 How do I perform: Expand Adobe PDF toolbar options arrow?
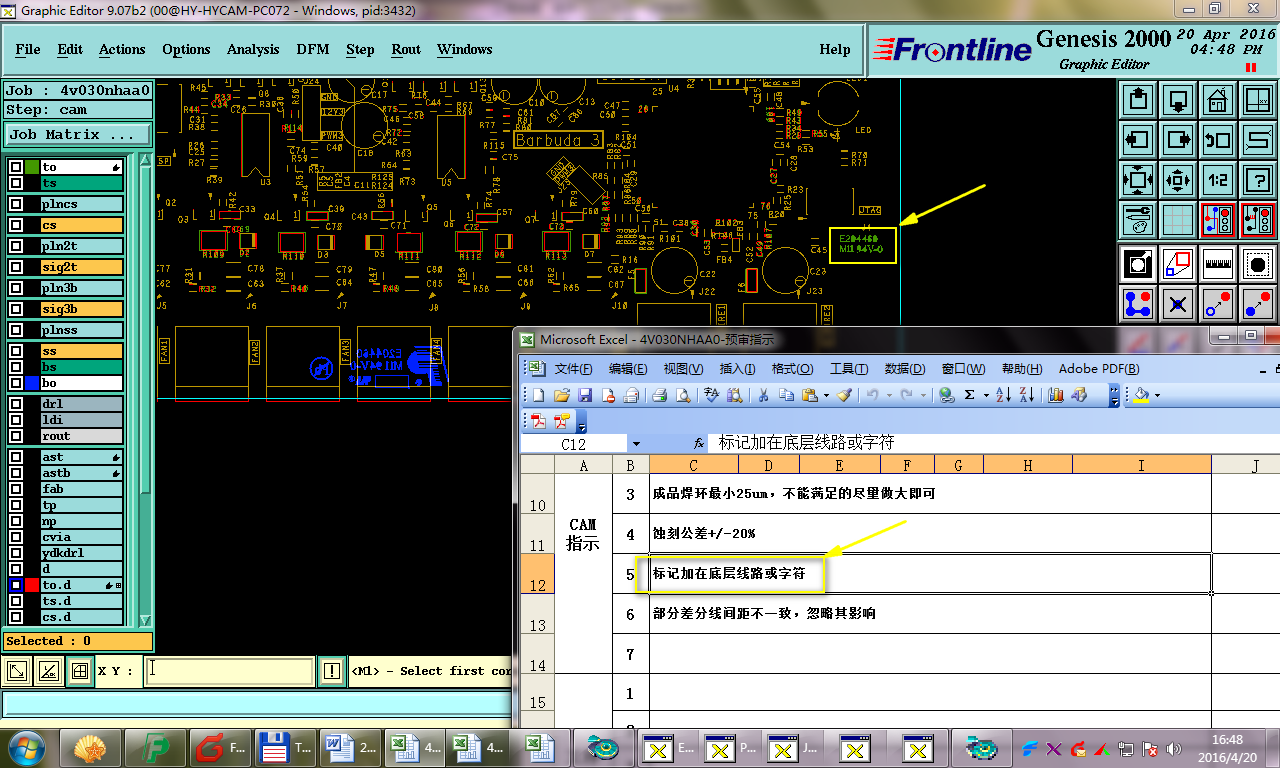(x=582, y=421)
